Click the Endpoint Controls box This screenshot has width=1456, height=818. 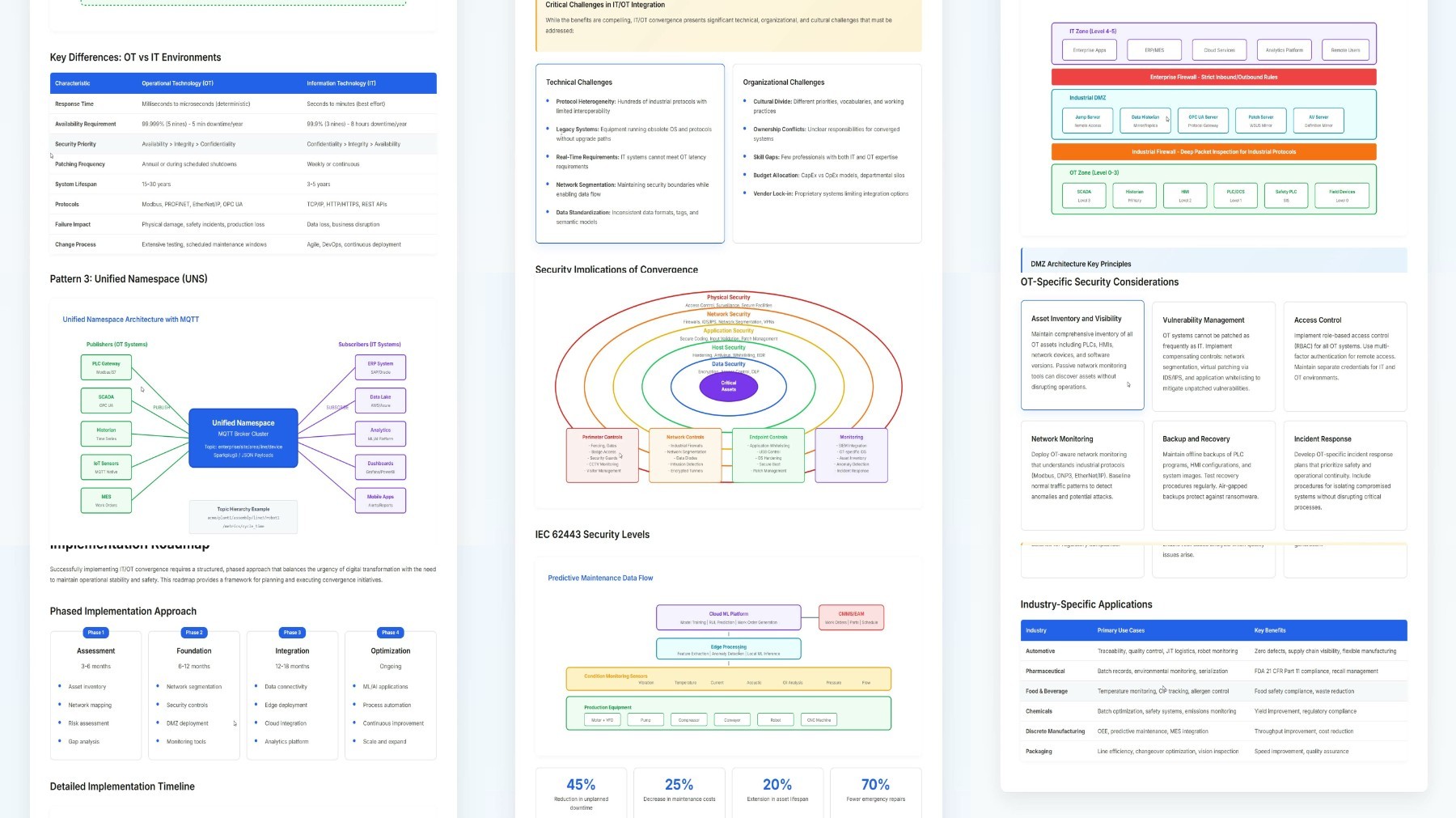[768, 456]
